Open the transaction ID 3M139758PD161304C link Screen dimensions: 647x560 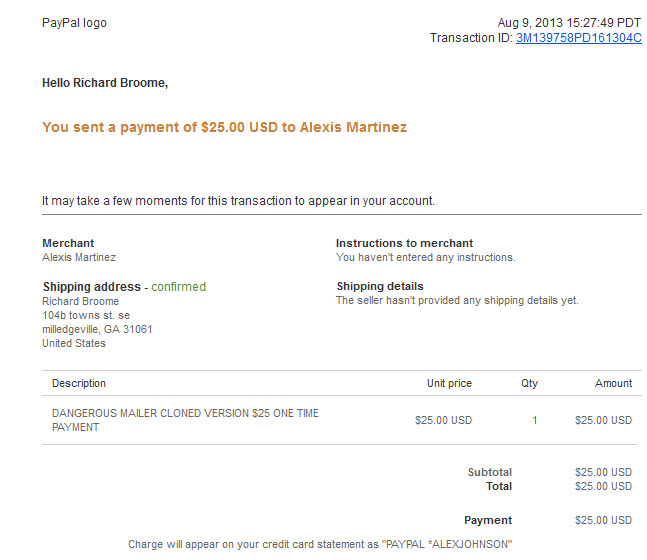pyautogui.click(x=579, y=38)
